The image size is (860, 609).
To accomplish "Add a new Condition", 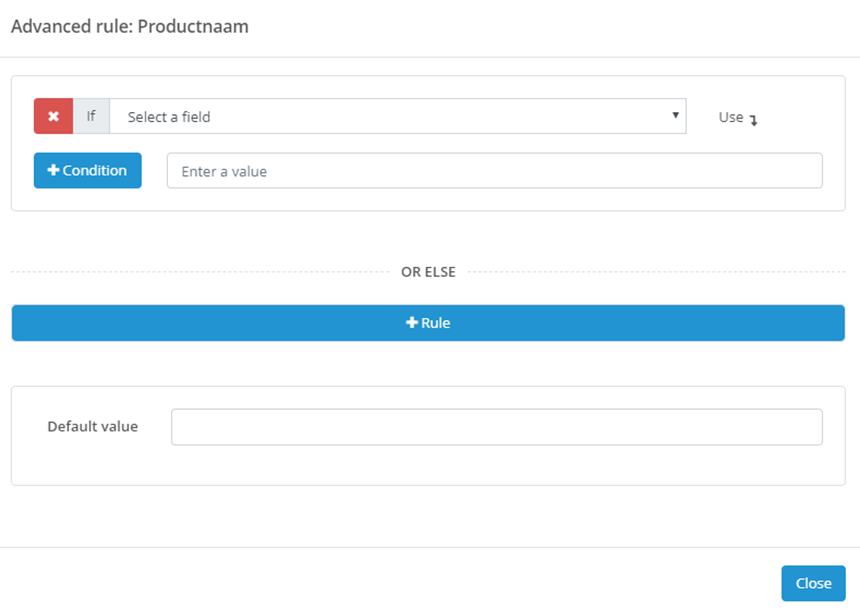I will (88, 171).
